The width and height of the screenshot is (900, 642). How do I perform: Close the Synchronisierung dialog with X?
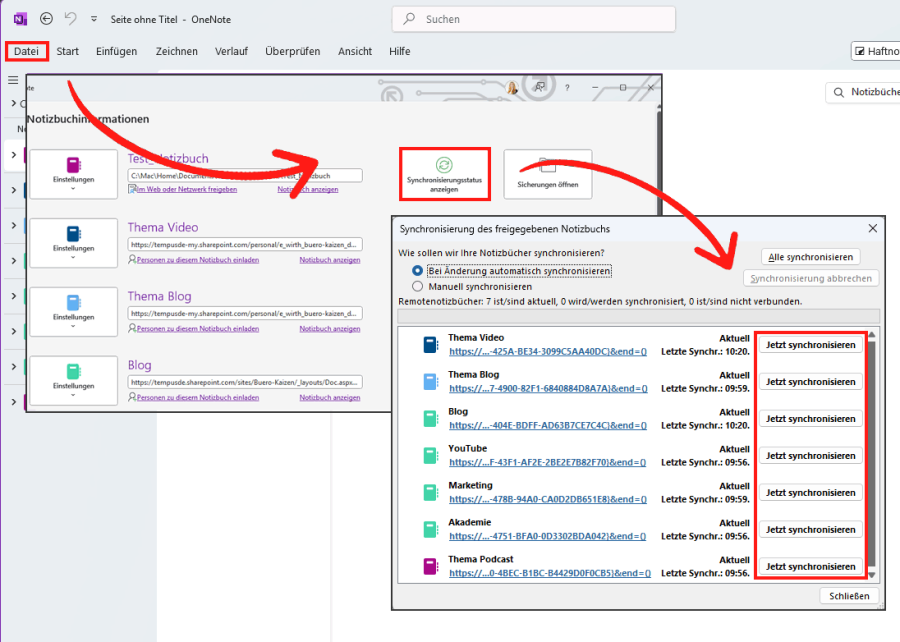pos(872,228)
